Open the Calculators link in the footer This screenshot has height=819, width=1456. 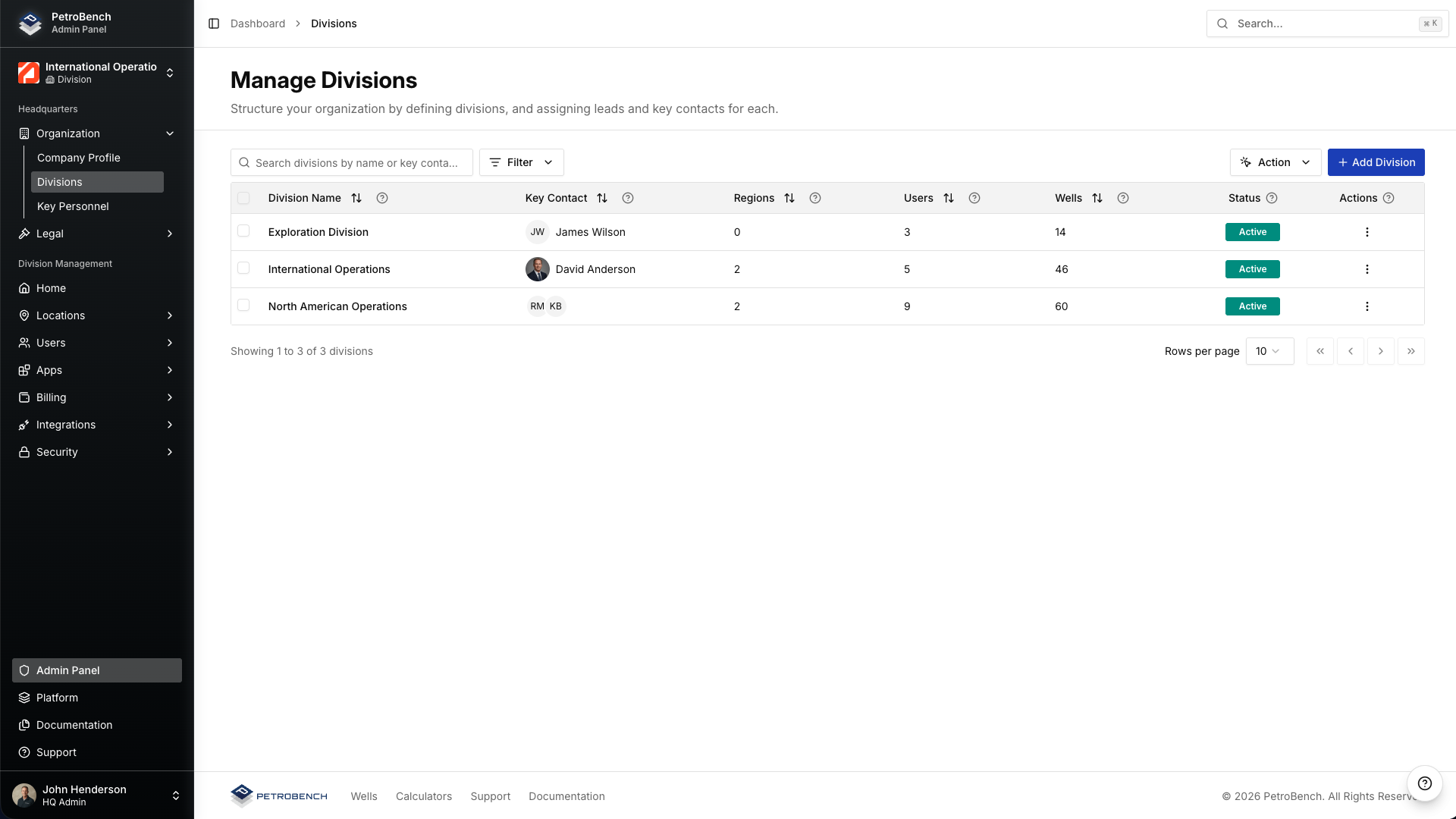coord(423,796)
